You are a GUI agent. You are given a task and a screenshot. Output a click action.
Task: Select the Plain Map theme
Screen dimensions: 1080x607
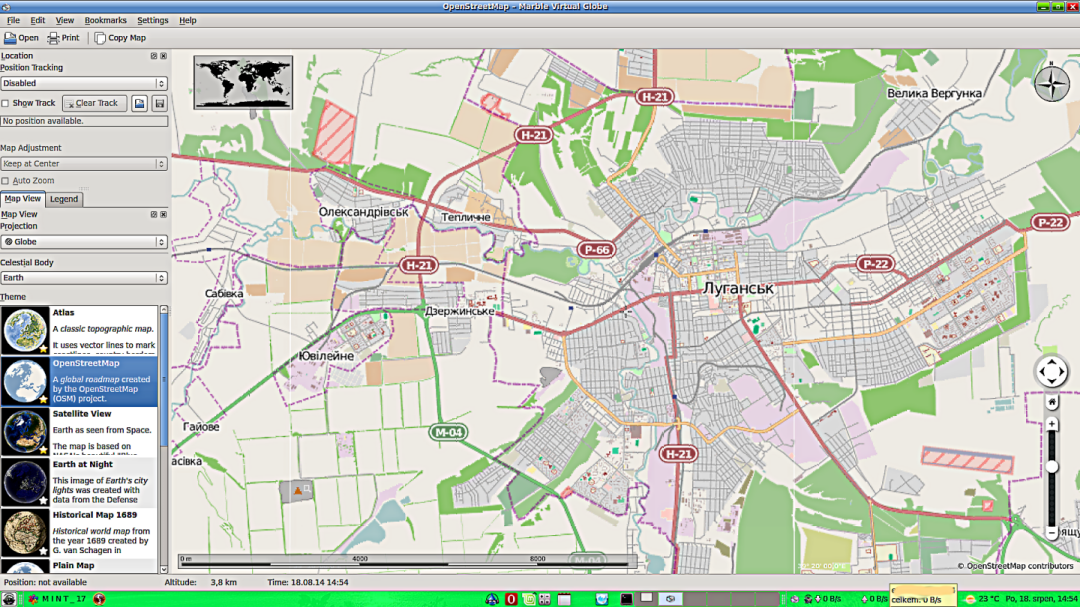pyautogui.click(x=79, y=566)
